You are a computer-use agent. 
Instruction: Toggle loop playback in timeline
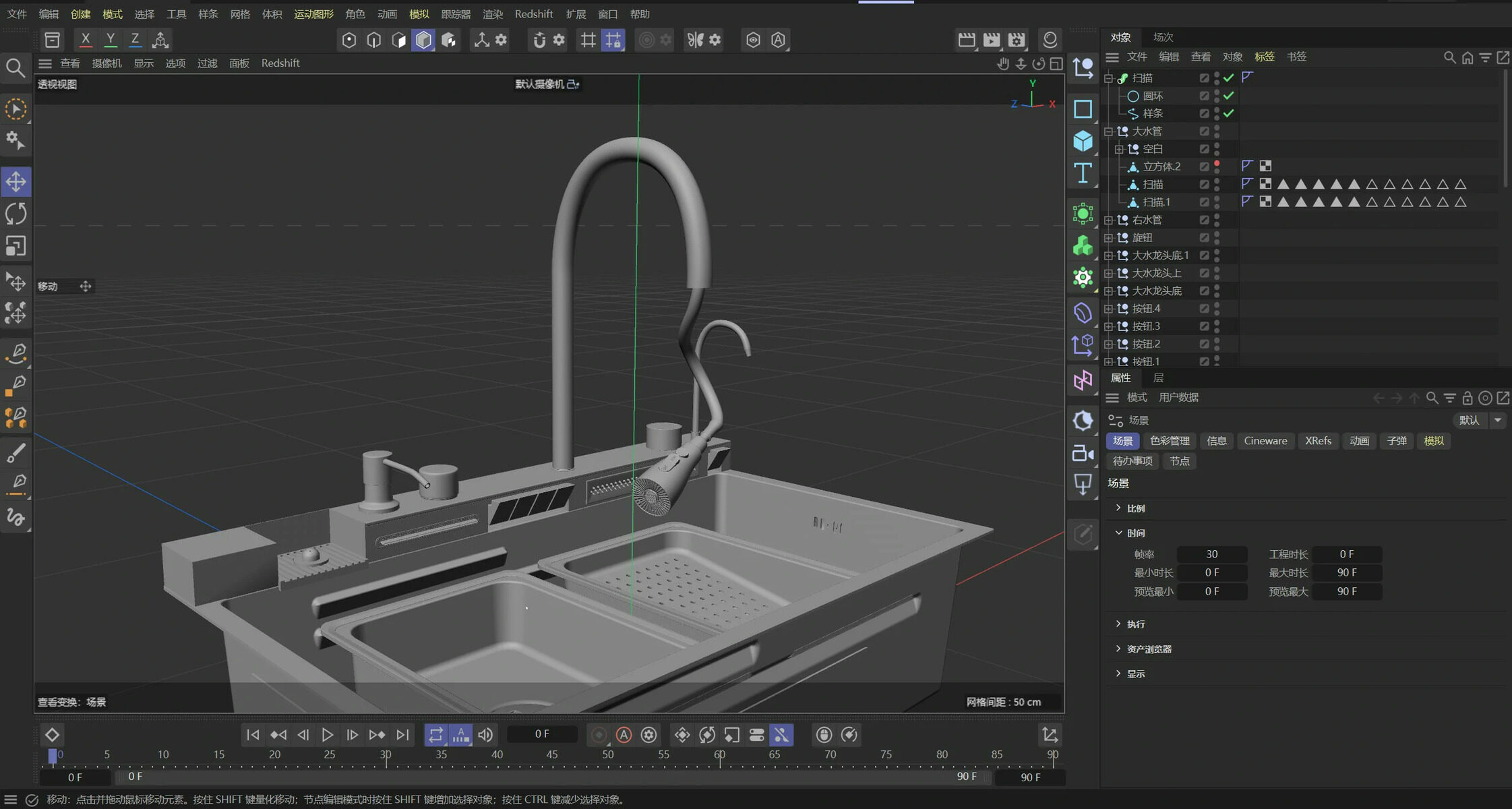point(435,735)
